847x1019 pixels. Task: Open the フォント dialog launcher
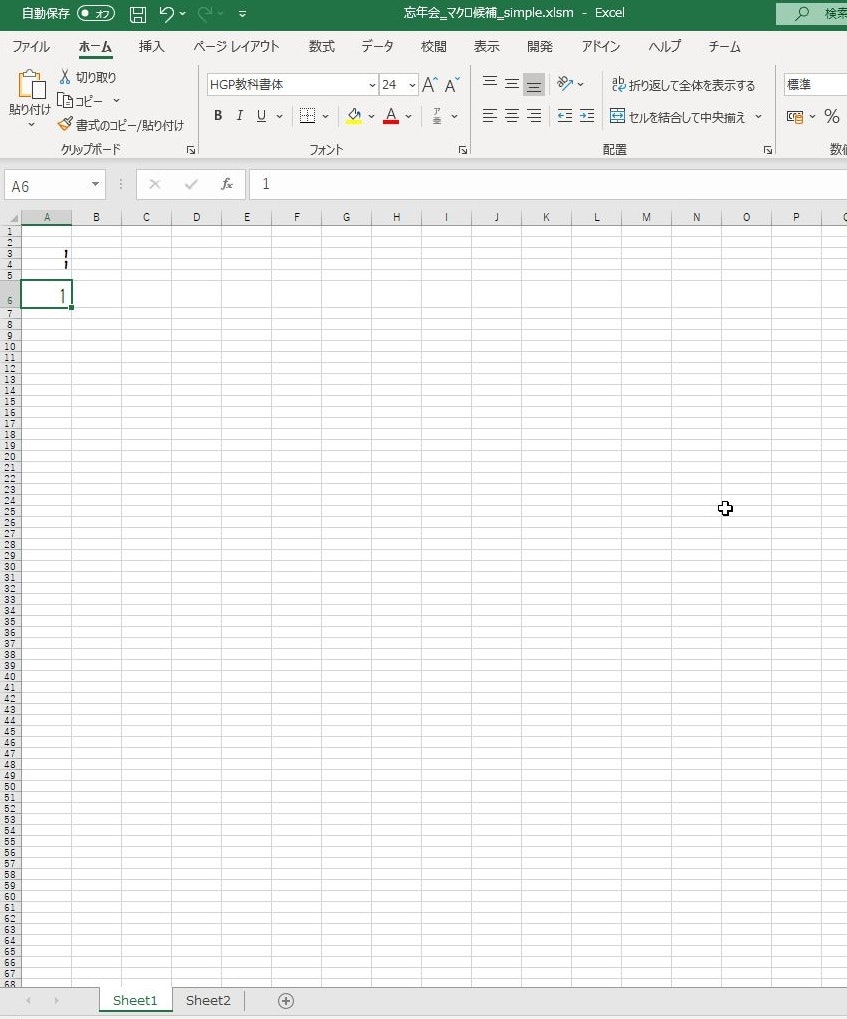coord(463,150)
